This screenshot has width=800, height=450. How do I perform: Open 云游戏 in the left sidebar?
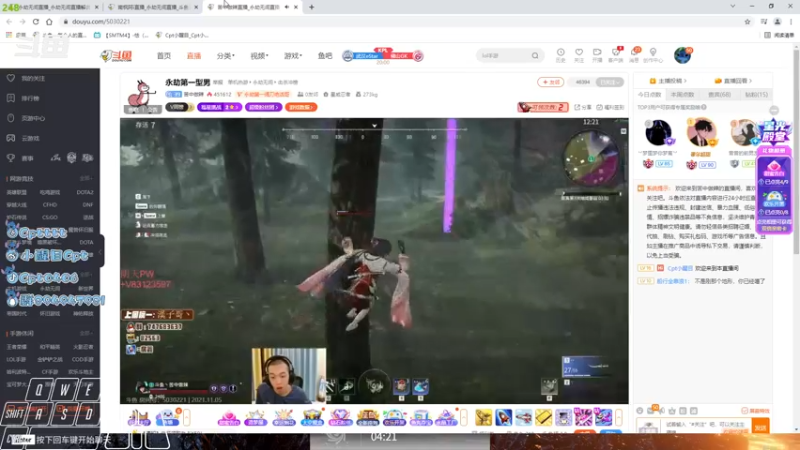tap(30, 138)
